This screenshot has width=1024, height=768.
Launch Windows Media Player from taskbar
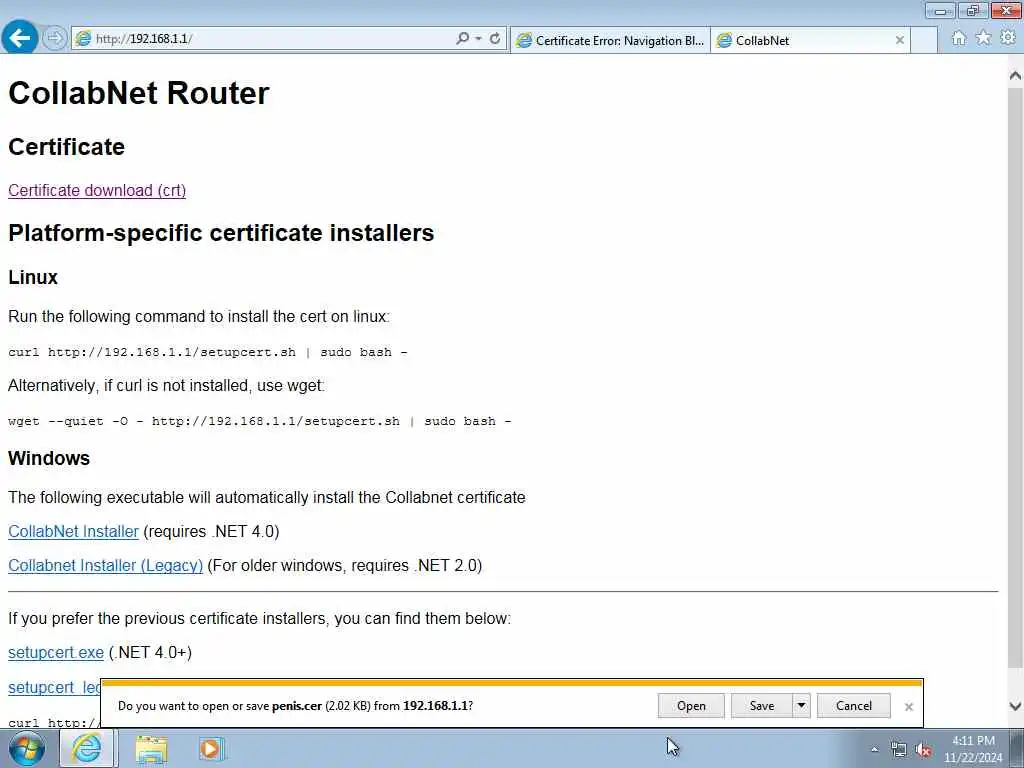[x=212, y=749]
